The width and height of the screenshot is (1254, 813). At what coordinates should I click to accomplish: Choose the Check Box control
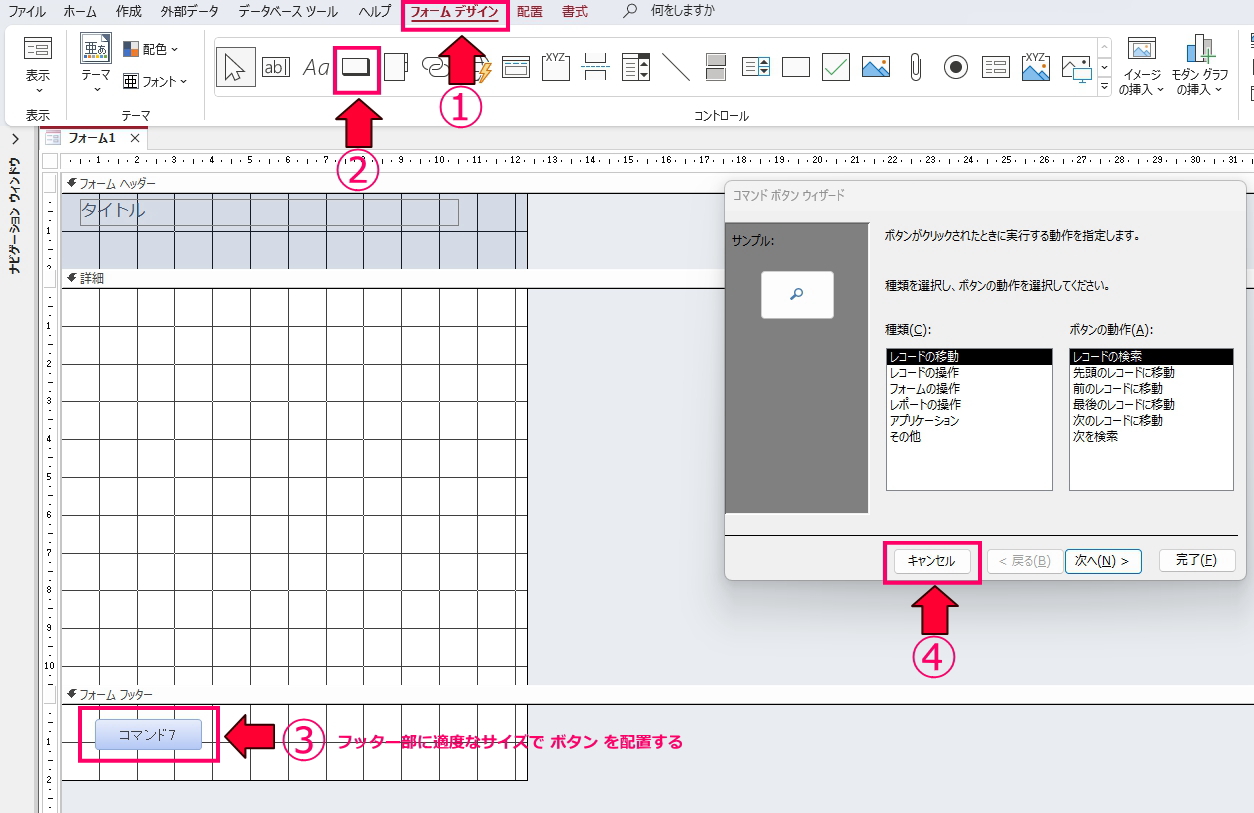coord(836,67)
